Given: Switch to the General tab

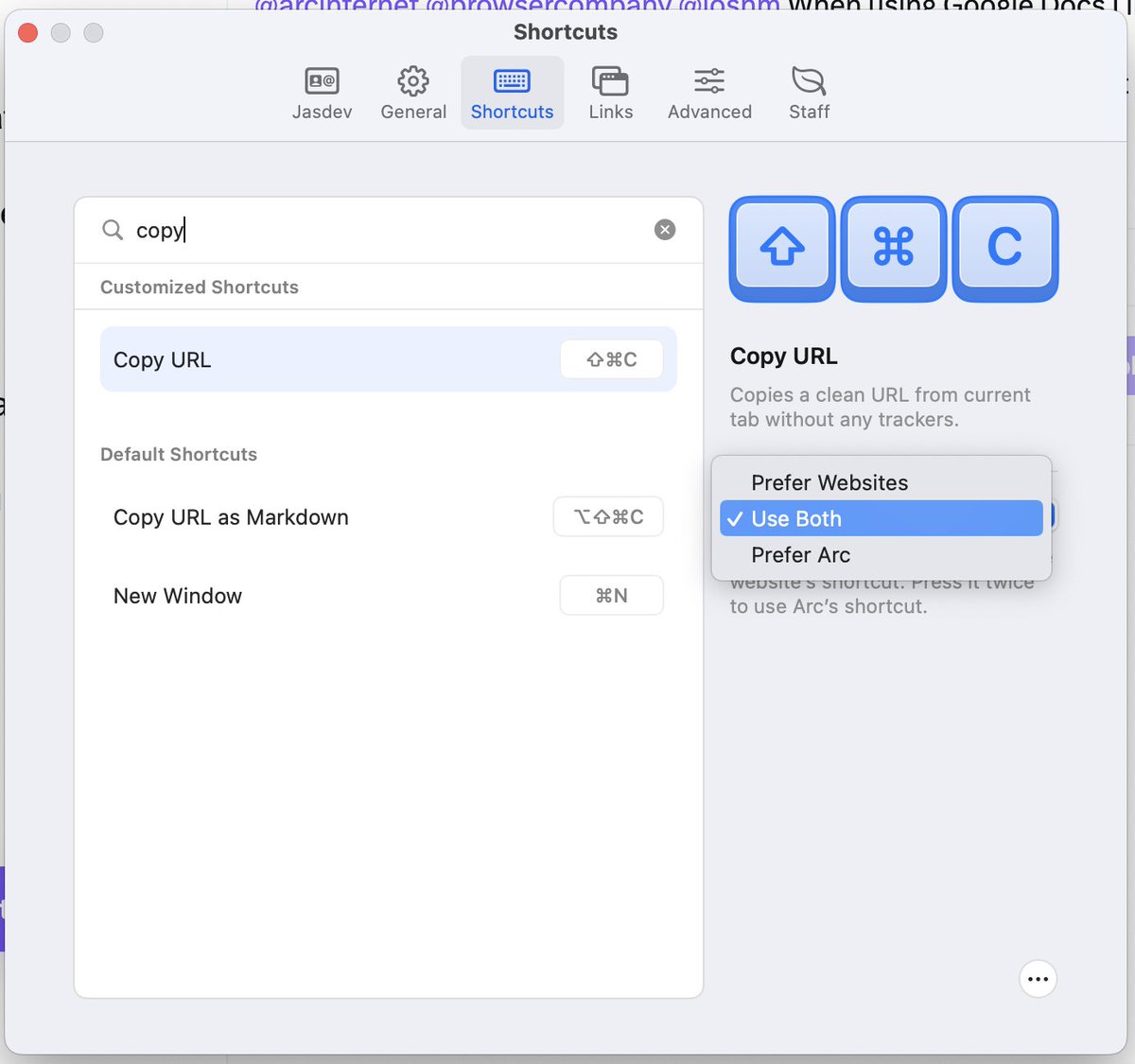Looking at the screenshot, I should 413,93.
